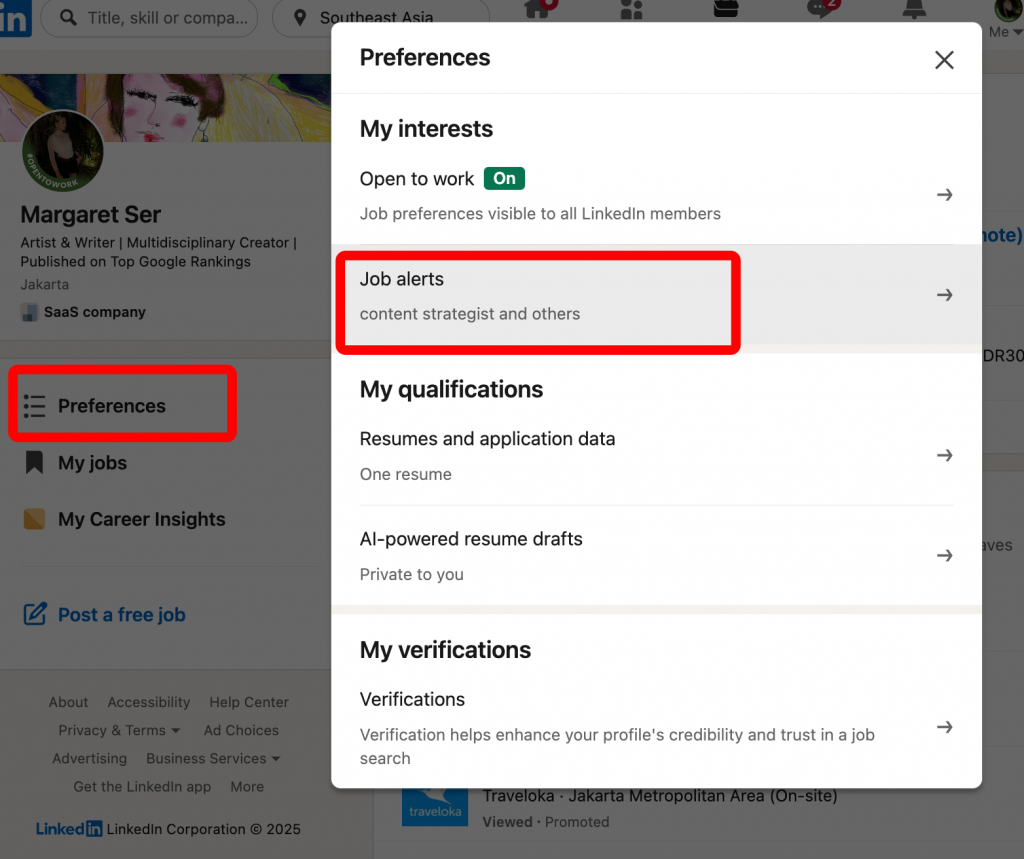1024x859 pixels.
Task: Click the LinkedIn logo
Action: [x=14, y=18]
